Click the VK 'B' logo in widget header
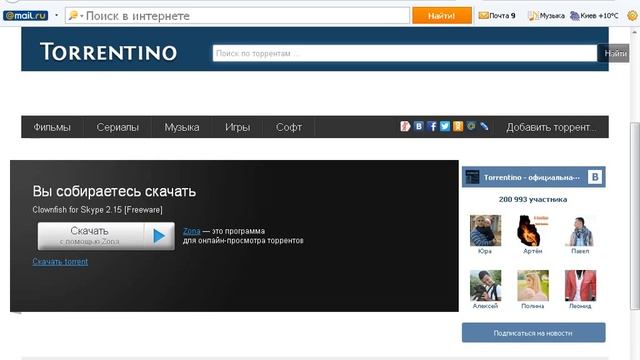This screenshot has width=640, height=360. tap(595, 177)
